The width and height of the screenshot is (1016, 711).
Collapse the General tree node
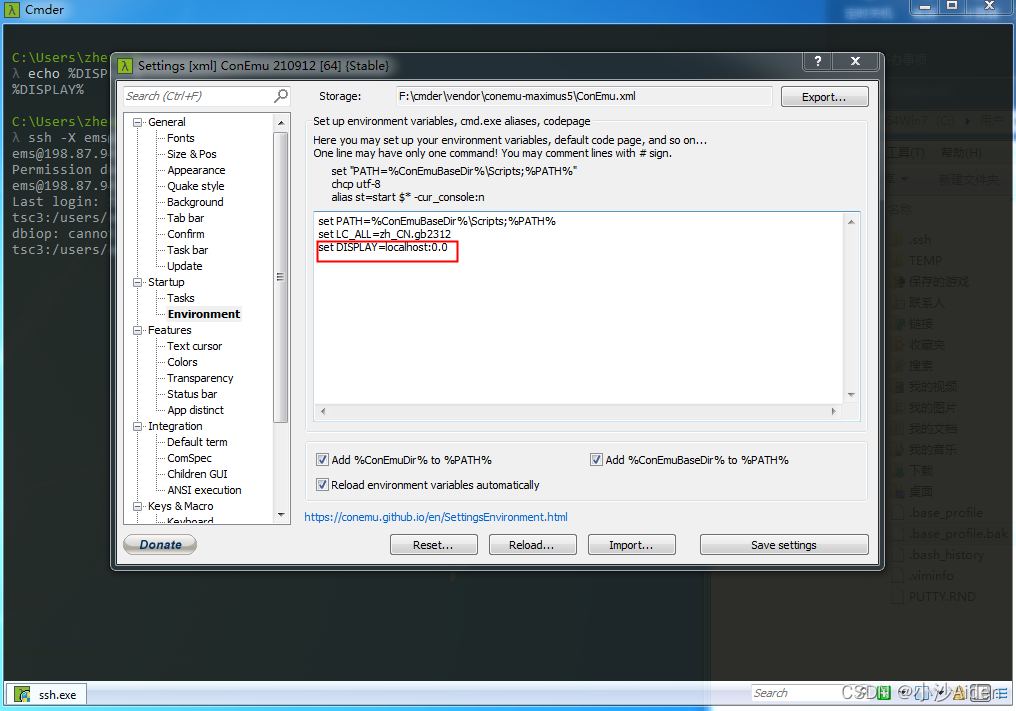click(x=137, y=122)
